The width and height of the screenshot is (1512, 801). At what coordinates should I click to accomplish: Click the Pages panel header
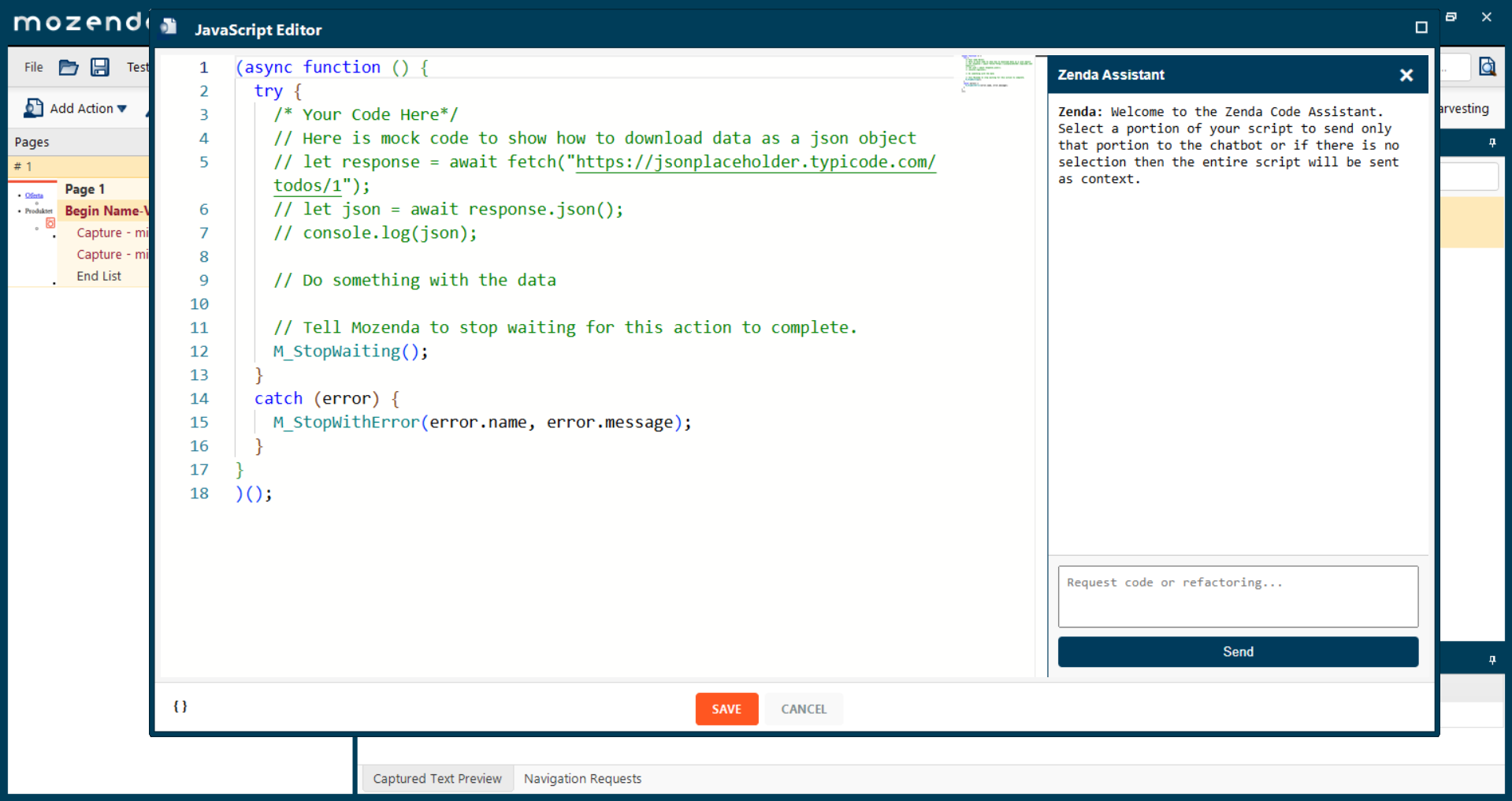tap(79, 142)
